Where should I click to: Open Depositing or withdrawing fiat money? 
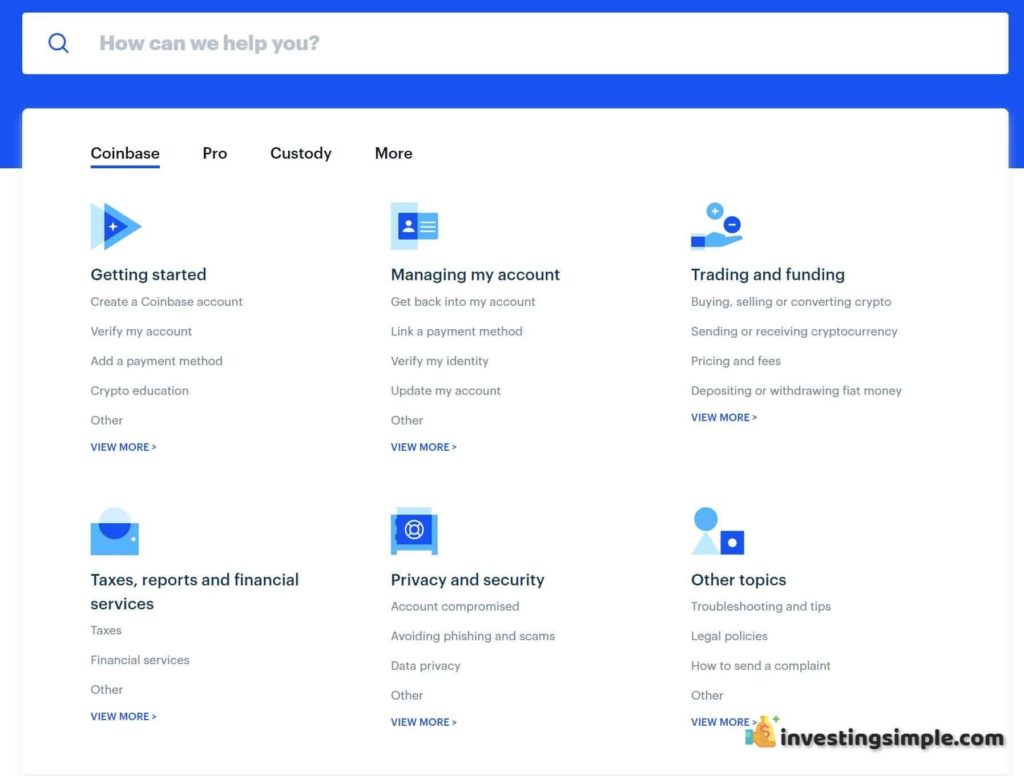click(796, 391)
